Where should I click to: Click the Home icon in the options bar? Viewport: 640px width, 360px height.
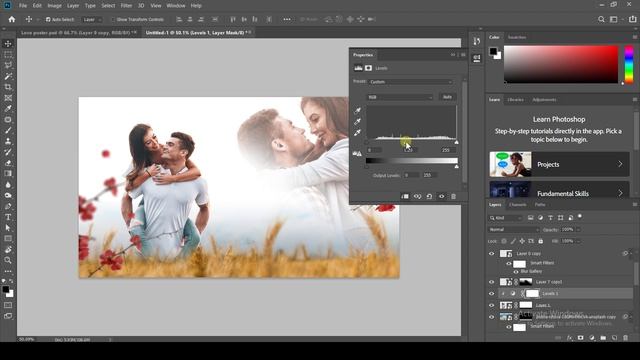[12, 19]
